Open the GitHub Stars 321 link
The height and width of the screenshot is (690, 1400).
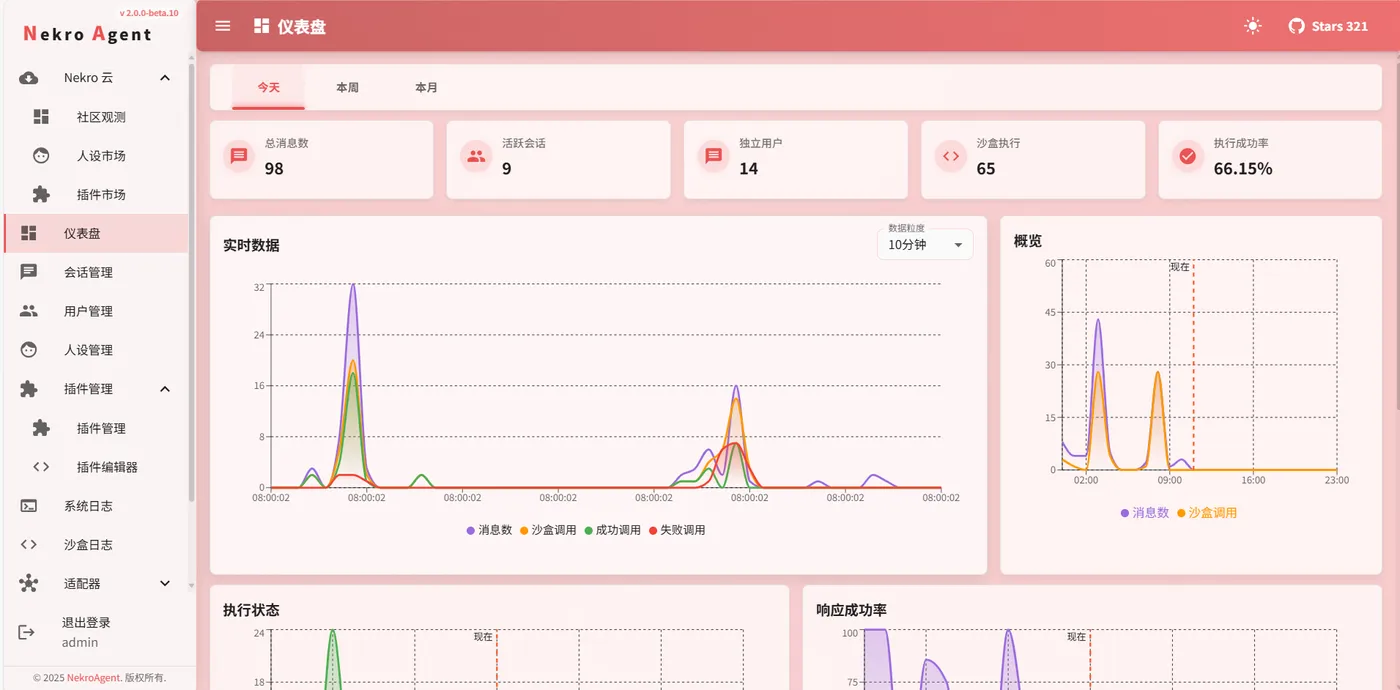pos(1328,26)
